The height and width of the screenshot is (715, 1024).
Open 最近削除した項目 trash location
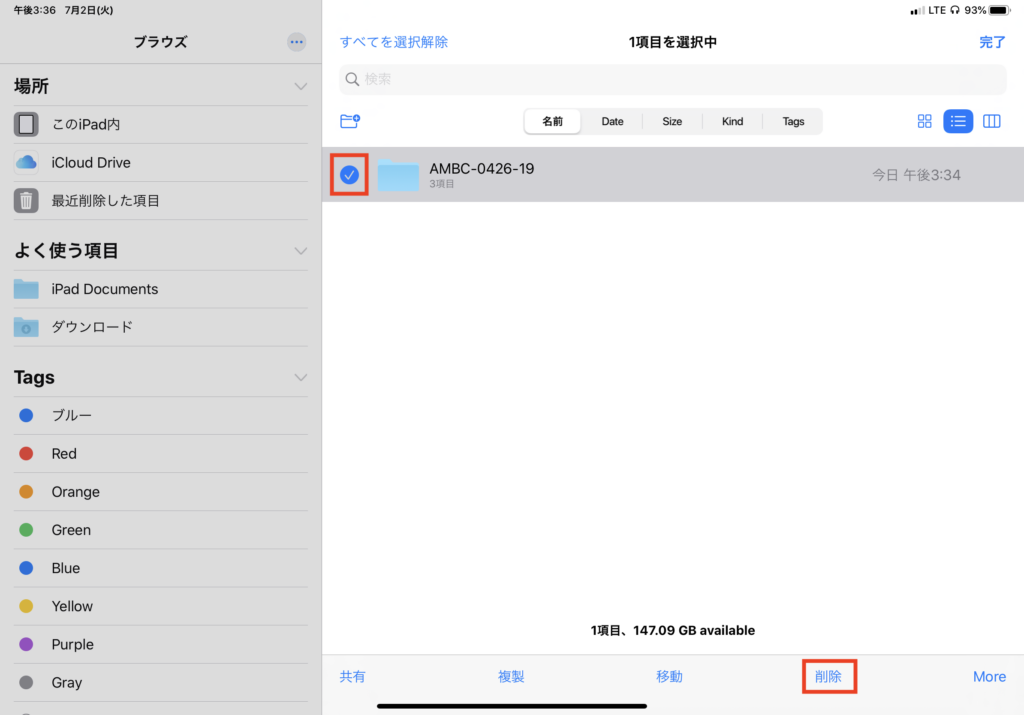(x=161, y=200)
